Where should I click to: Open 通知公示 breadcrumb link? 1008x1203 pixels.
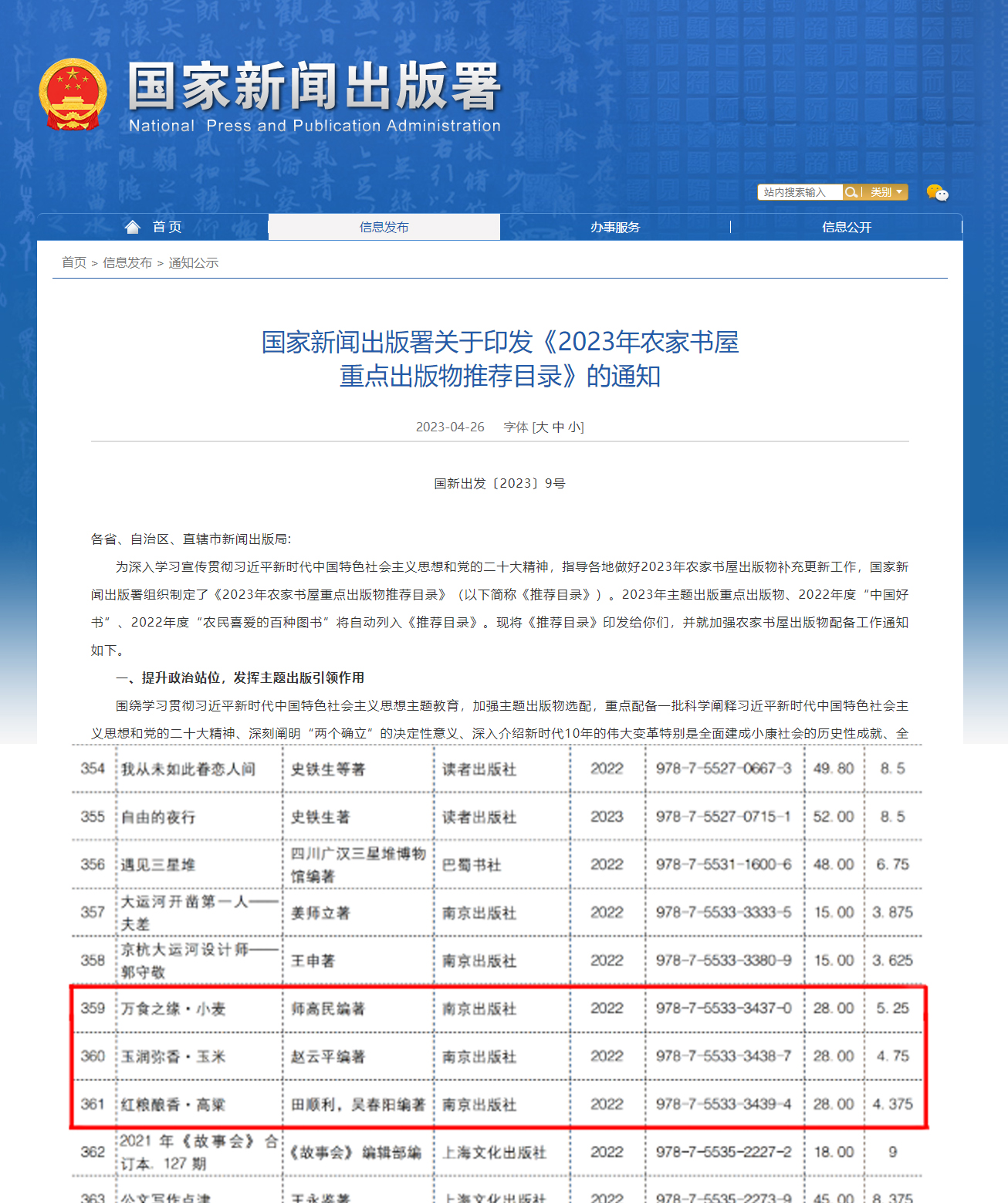click(x=194, y=263)
